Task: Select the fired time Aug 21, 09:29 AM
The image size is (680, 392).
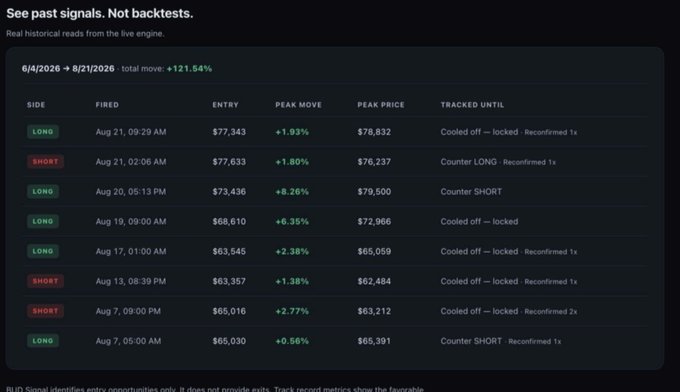Action: [131, 132]
